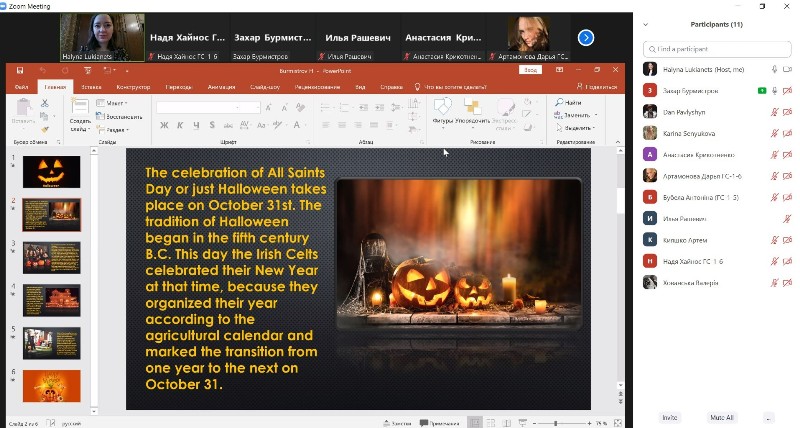Switch to Normal view icon in status bar
Viewport: 800px width, 428px height.
(x=474, y=423)
